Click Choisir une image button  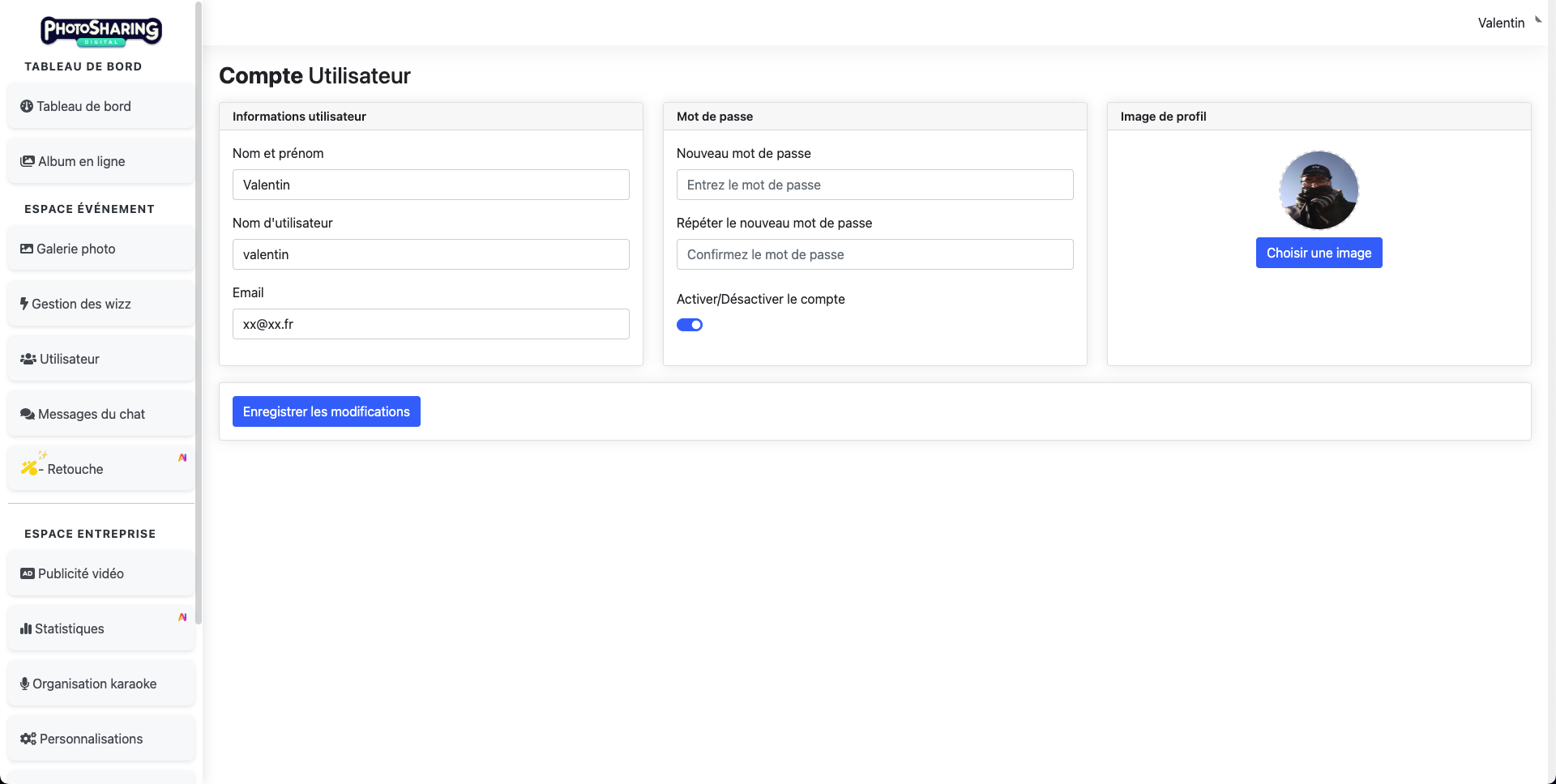[x=1319, y=253]
